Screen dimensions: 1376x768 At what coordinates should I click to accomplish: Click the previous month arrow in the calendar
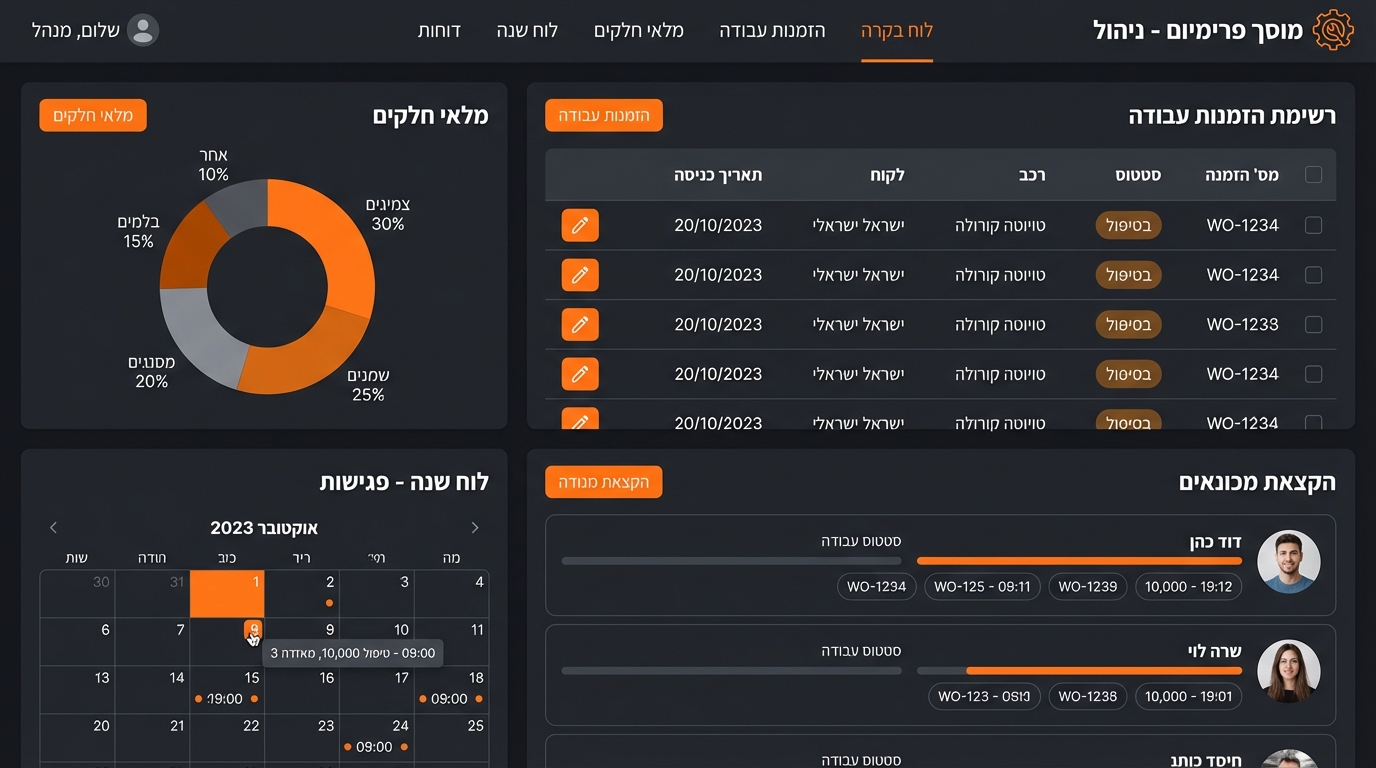475,527
